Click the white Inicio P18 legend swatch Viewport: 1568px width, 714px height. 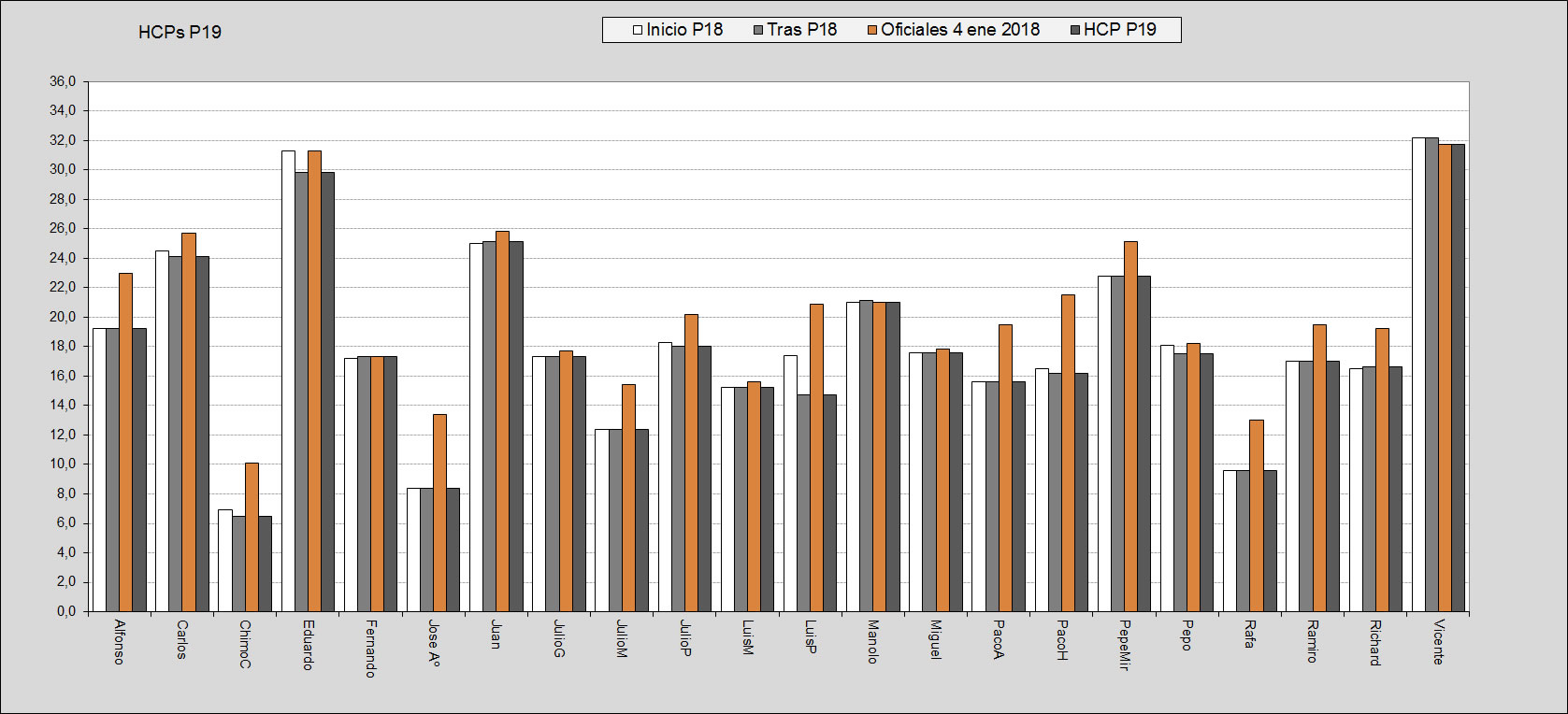tap(639, 30)
